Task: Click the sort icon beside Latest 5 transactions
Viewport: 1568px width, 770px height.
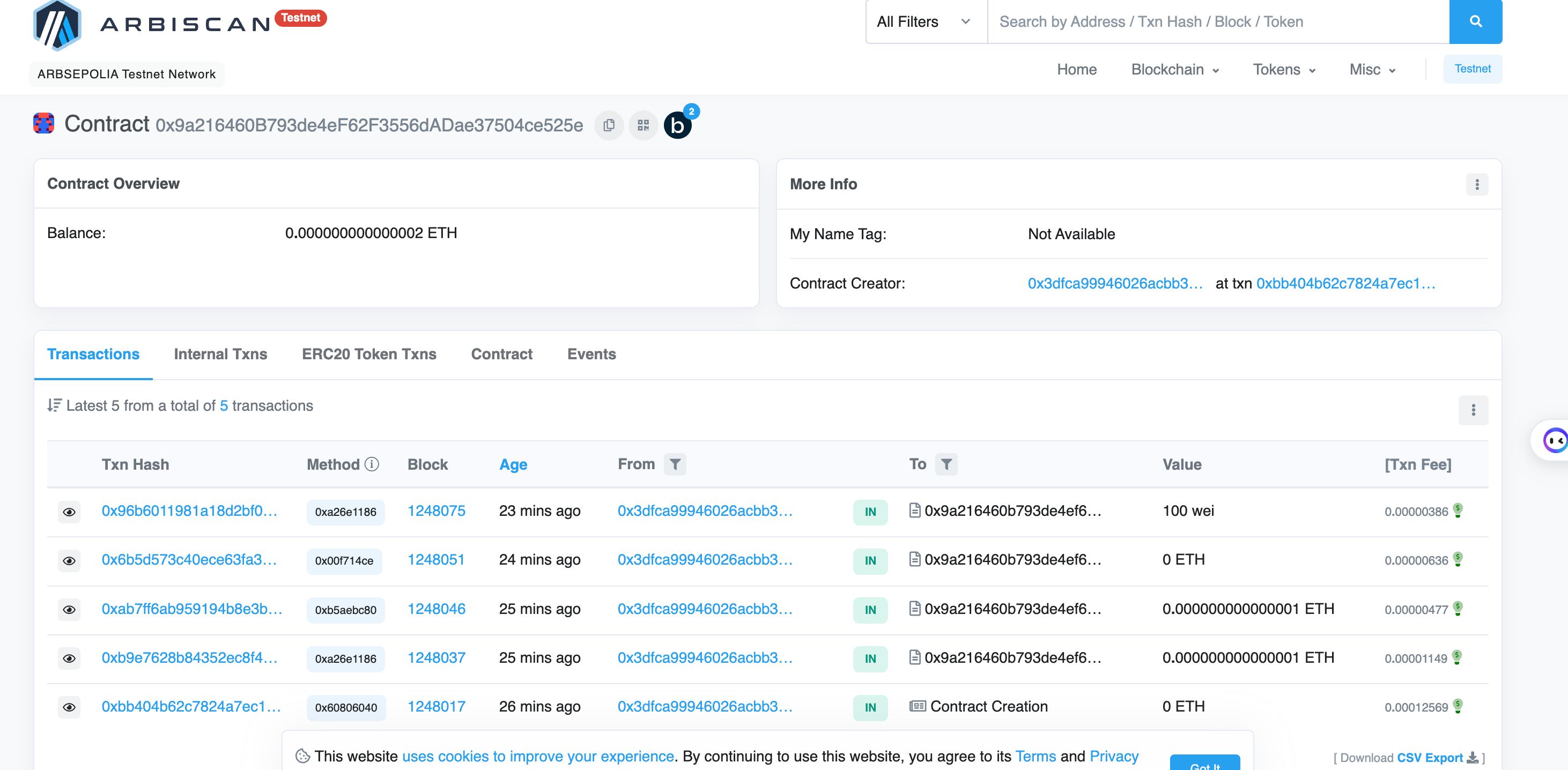Action: point(54,405)
